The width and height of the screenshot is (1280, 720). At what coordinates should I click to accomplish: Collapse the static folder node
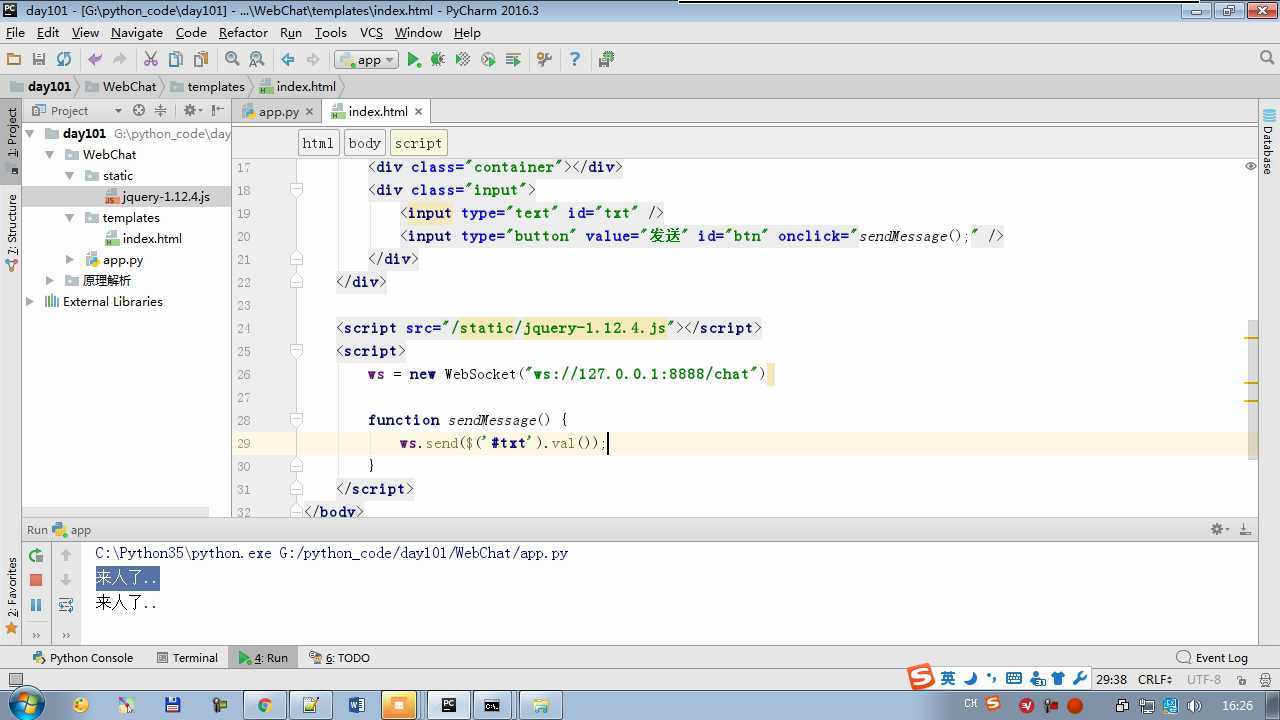[x=70, y=175]
